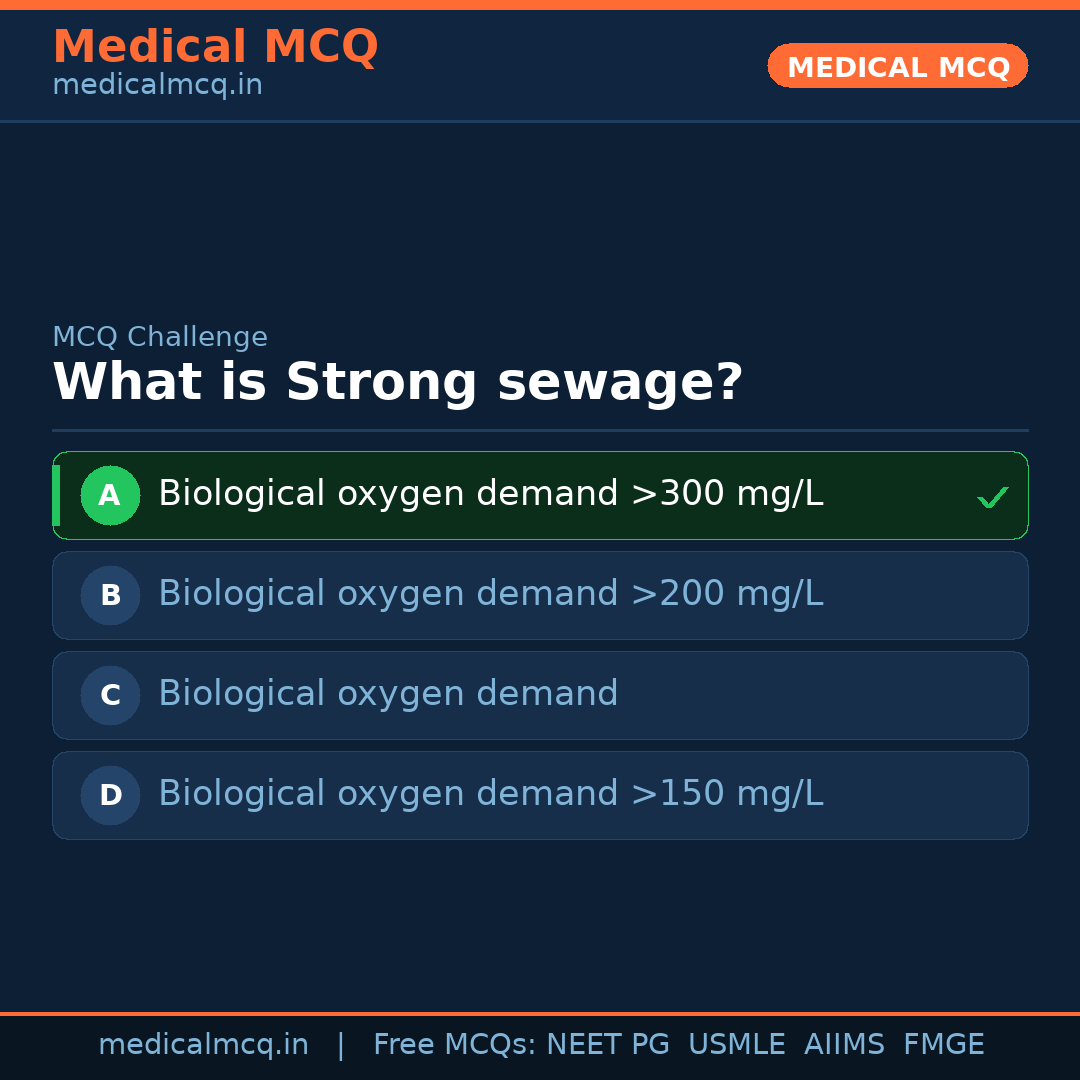Viewport: 1080px width, 1080px height.
Task: Click USMLE in the footer
Action: [x=736, y=1045]
